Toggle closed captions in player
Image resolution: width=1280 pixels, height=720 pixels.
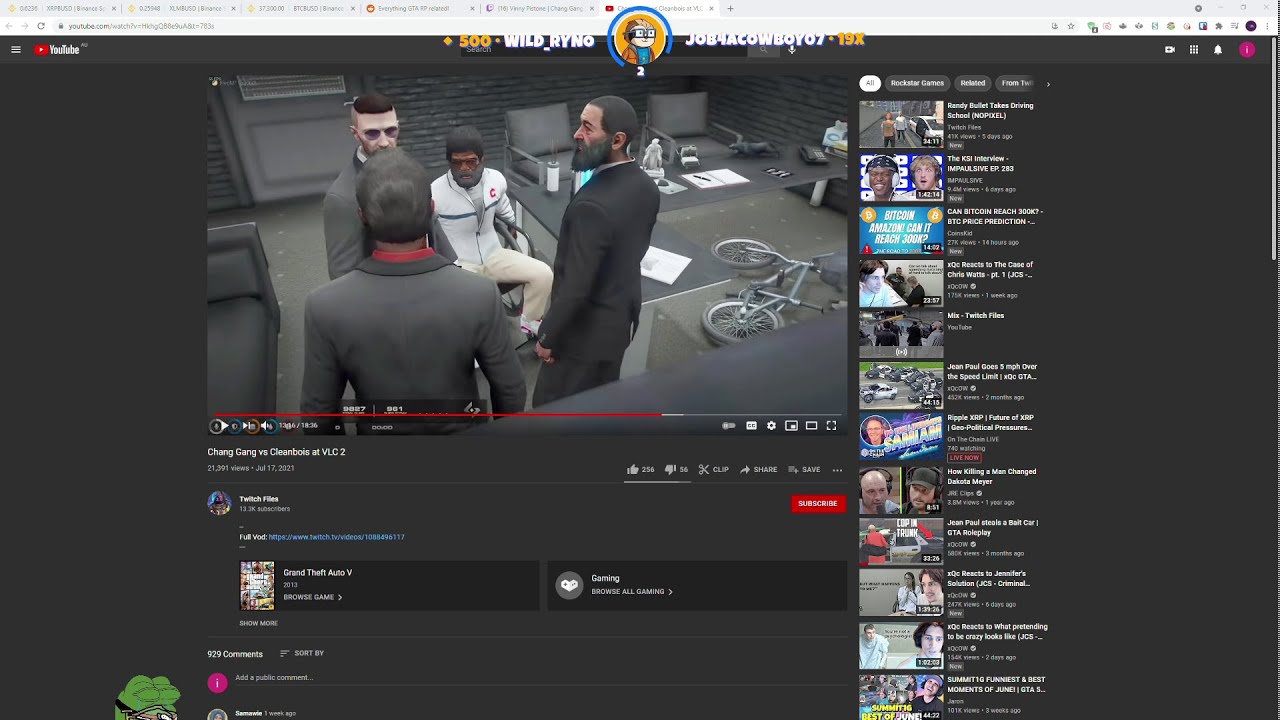(751, 426)
